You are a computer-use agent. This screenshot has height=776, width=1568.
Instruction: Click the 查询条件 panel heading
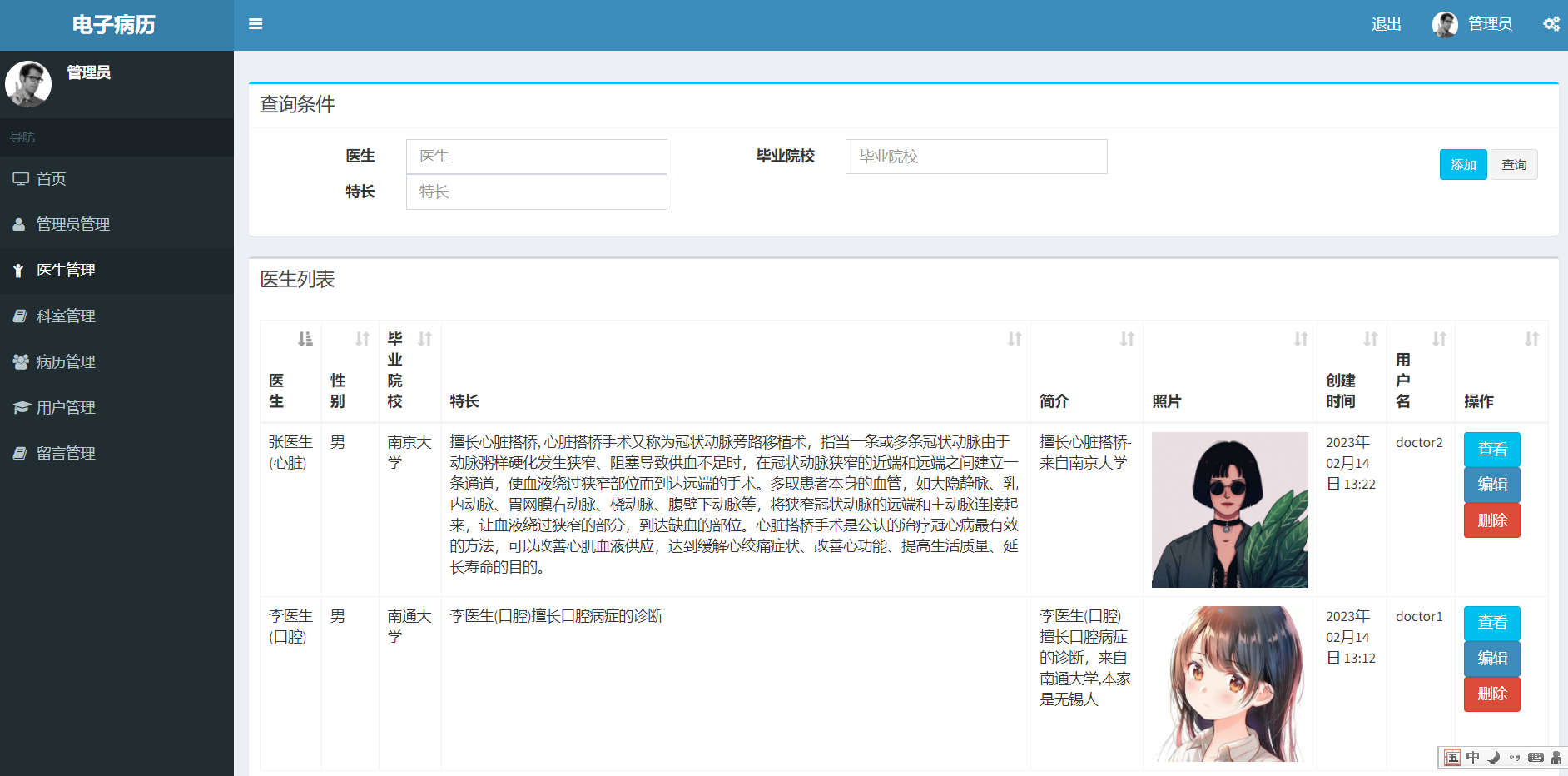[297, 105]
